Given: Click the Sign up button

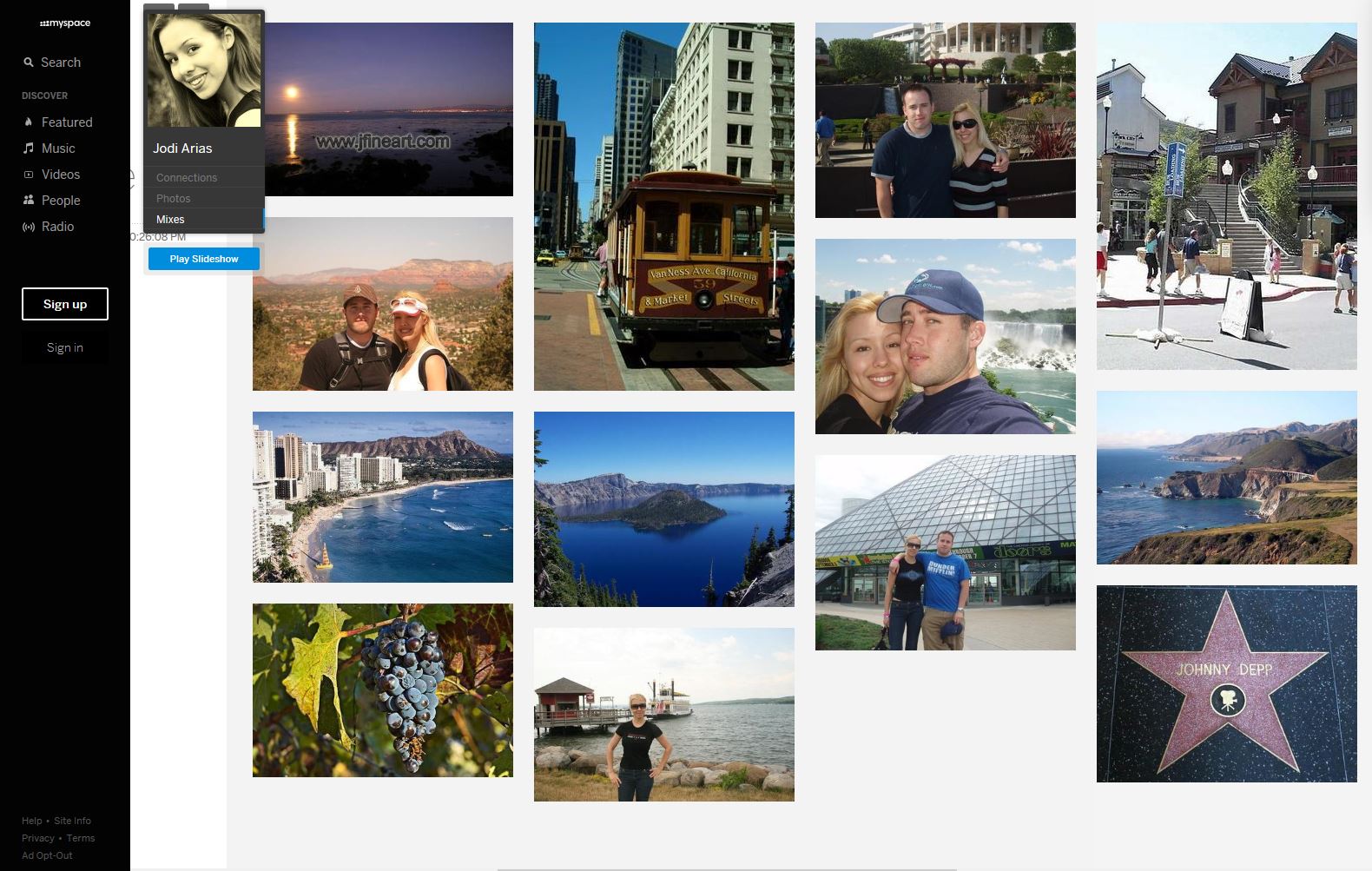Looking at the screenshot, I should [65, 304].
